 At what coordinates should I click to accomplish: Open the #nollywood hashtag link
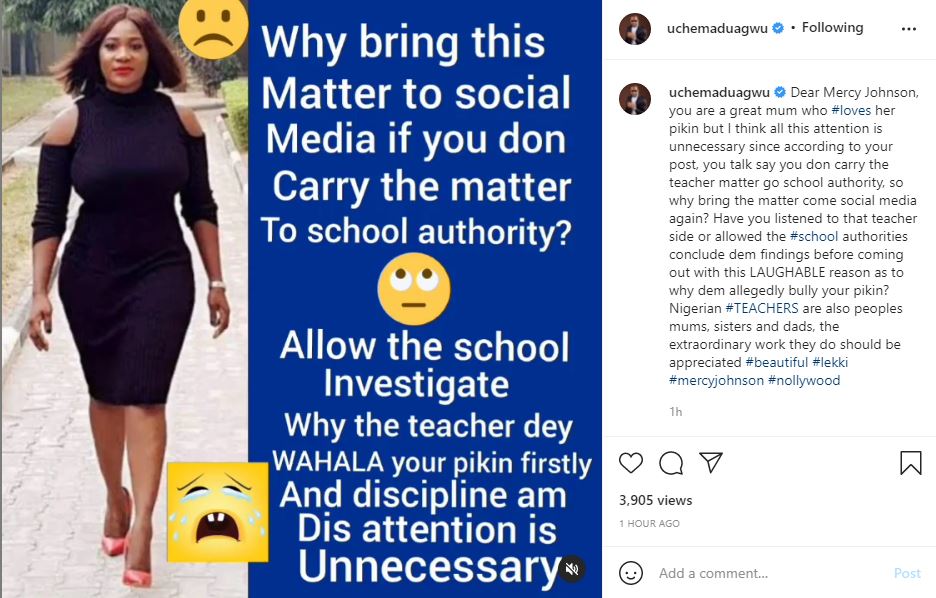804,380
